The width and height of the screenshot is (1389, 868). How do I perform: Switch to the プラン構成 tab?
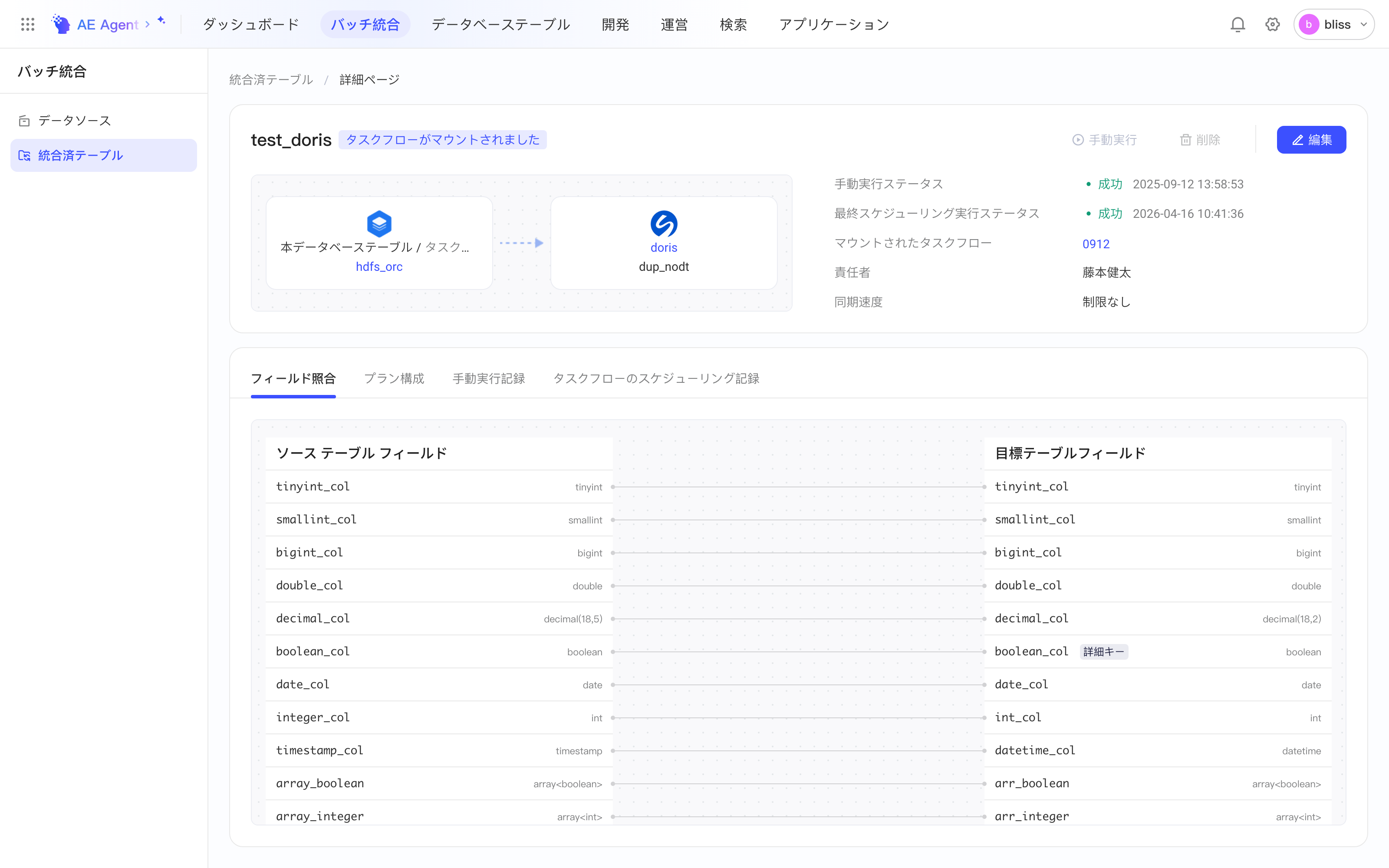pyautogui.click(x=394, y=378)
